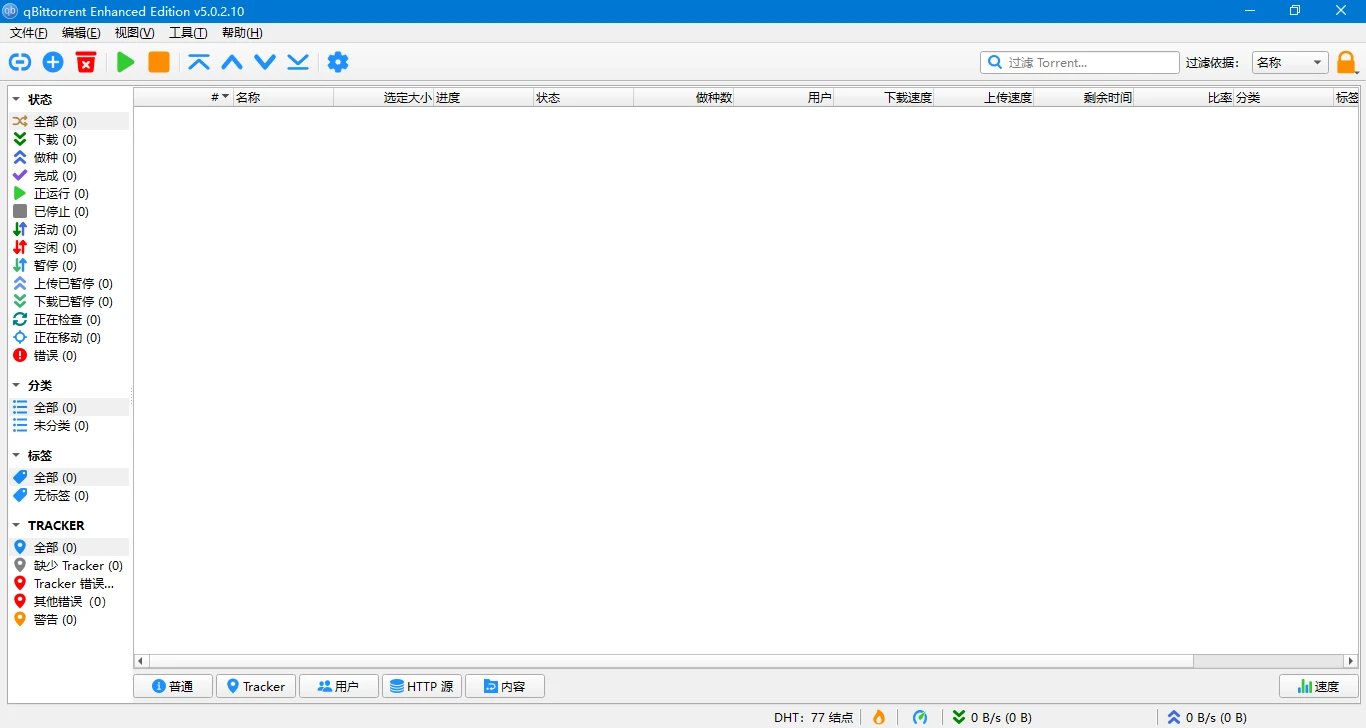Toggle alternative speed limits gauge icon

(x=920, y=717)
